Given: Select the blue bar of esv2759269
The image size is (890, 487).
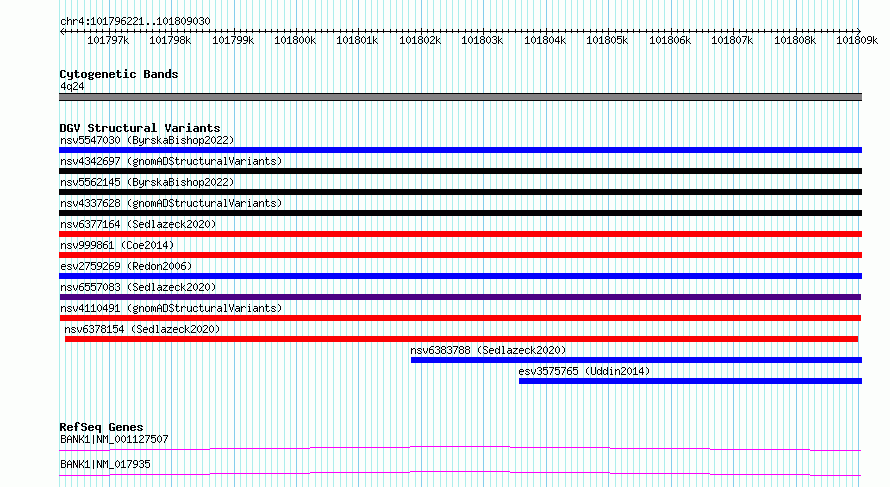Looking at the screenshot, I should pyautogui.click(x=460, y=276).
